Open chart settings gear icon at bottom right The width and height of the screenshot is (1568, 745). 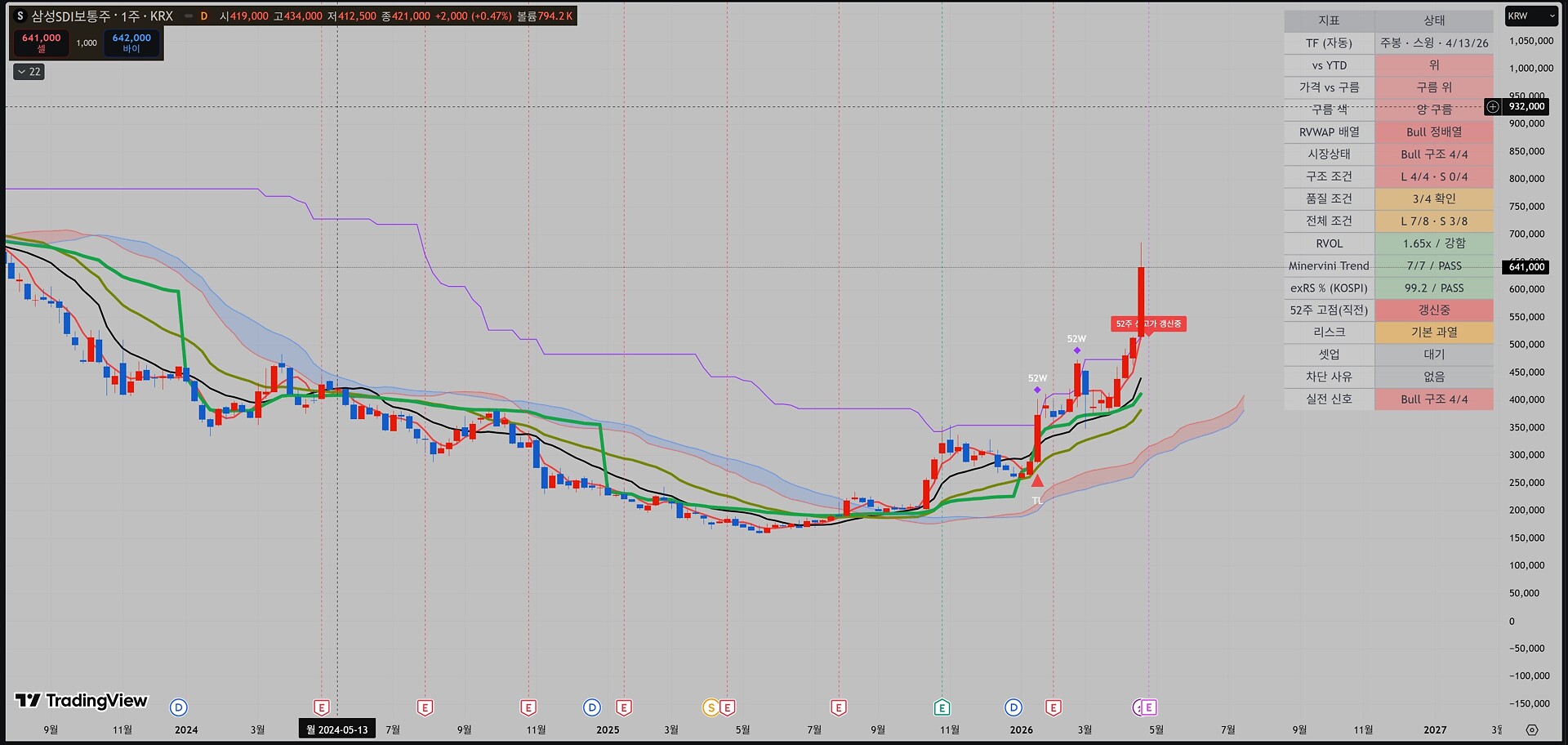pos(1532,729)
